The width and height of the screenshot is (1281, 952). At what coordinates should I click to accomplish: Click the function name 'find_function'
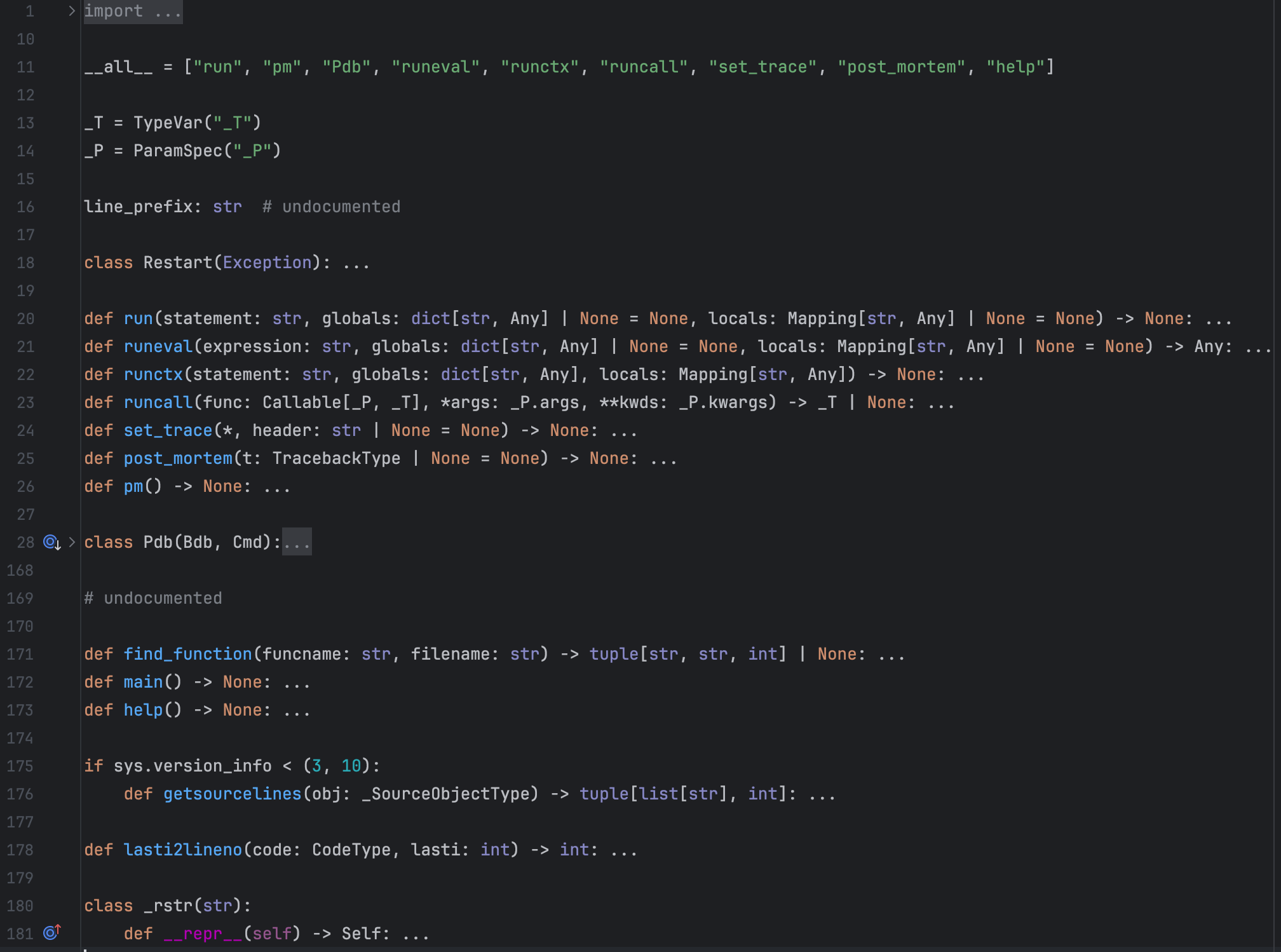188,654
